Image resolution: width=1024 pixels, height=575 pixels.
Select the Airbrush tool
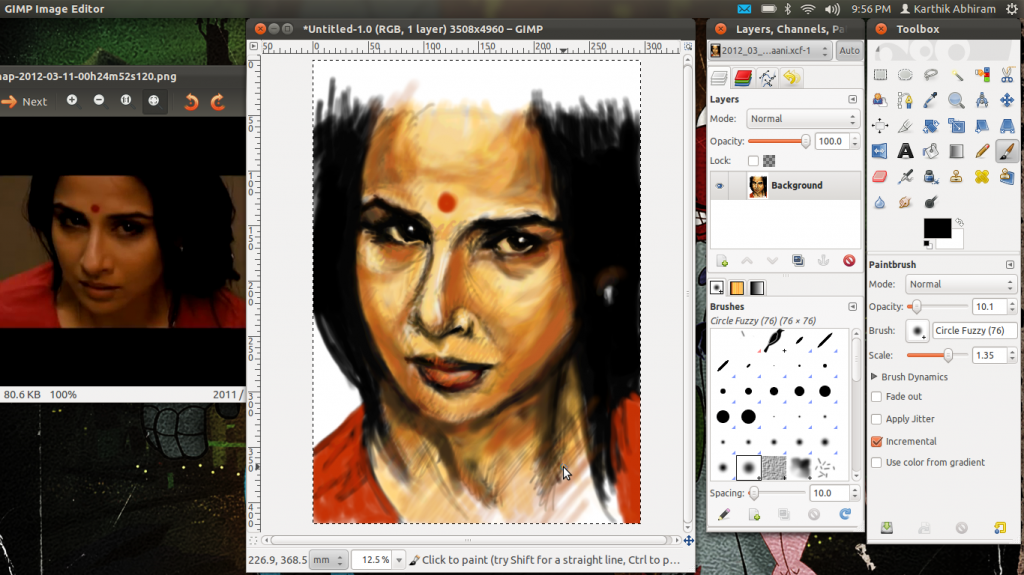[x=905, y=177]
